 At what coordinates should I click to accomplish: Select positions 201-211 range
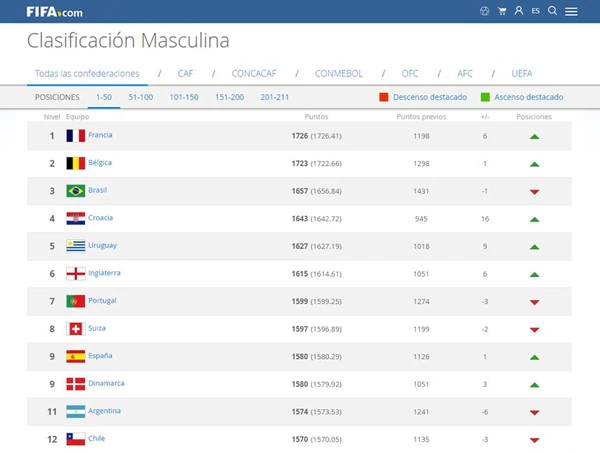click(x=274, y=97)
